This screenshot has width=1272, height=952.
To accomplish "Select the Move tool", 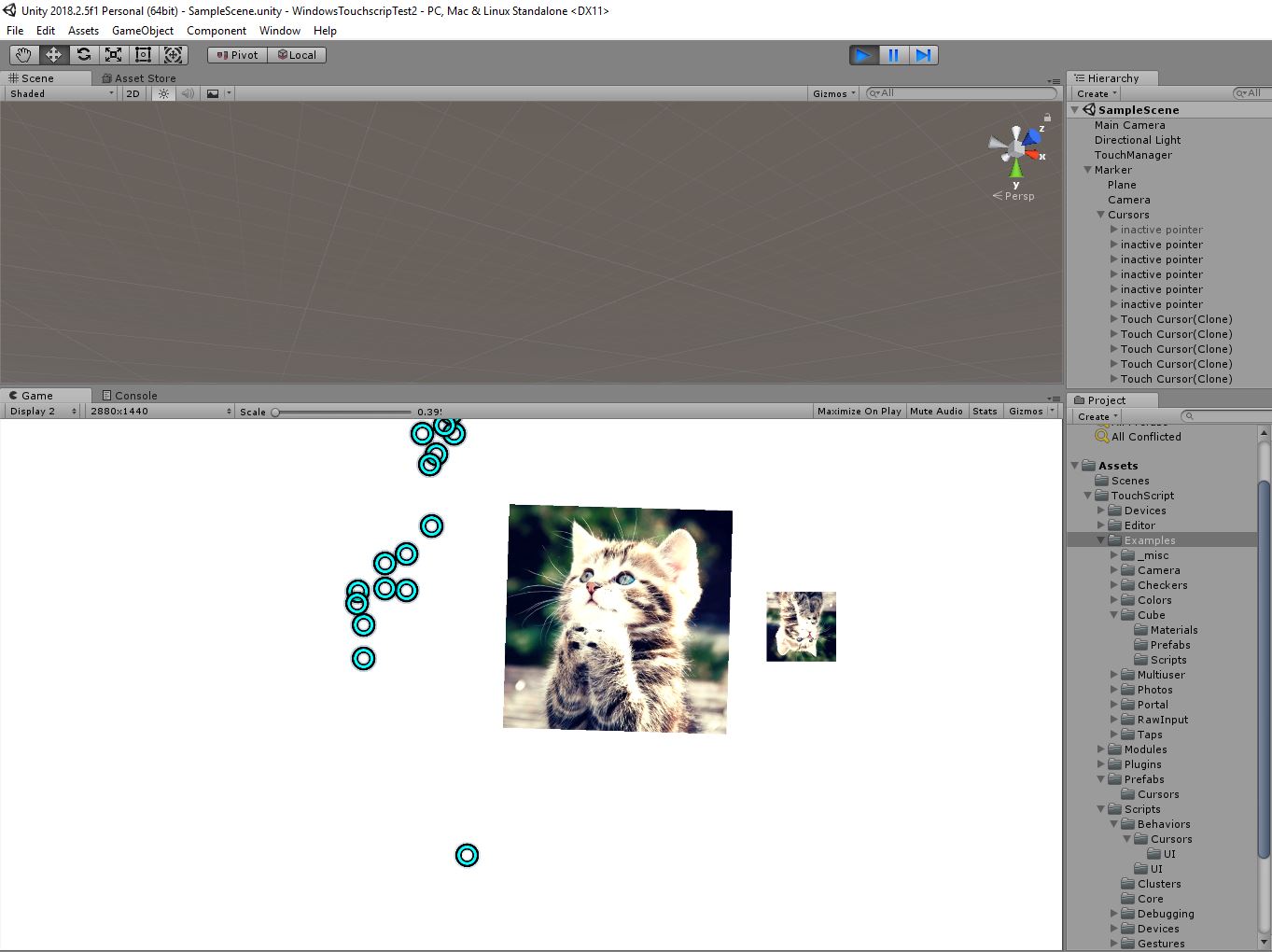I will pos(53,54).
